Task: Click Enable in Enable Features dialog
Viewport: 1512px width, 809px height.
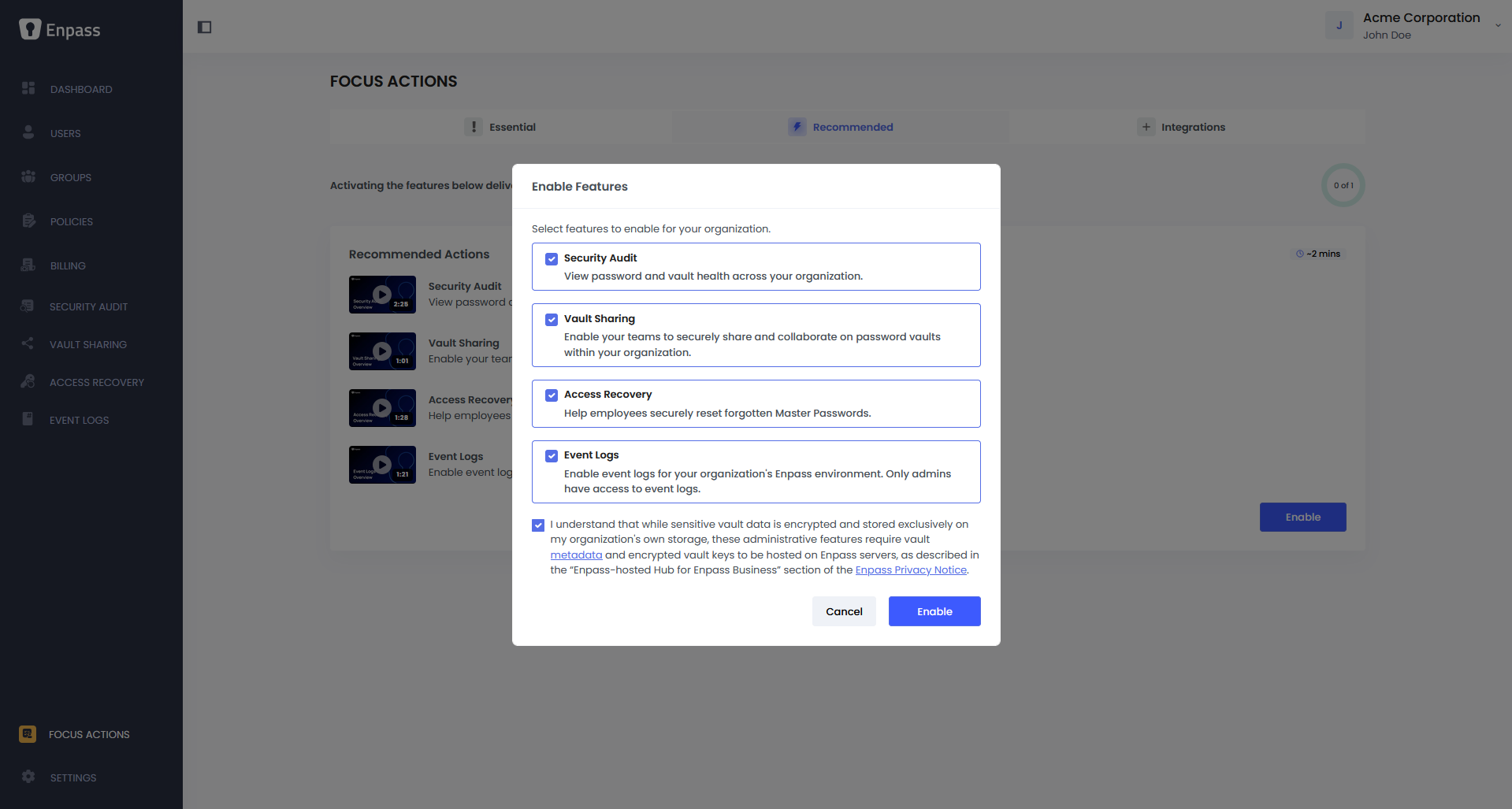Action: point(934,611)
